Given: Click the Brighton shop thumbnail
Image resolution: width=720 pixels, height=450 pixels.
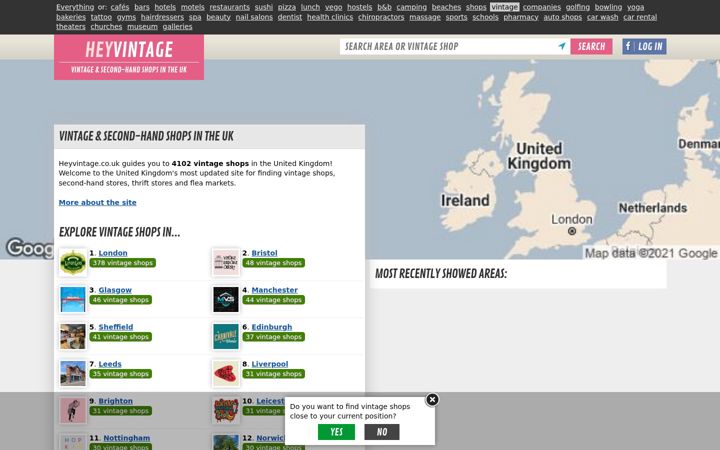Looking at the screenshot, I should [73, 411].
